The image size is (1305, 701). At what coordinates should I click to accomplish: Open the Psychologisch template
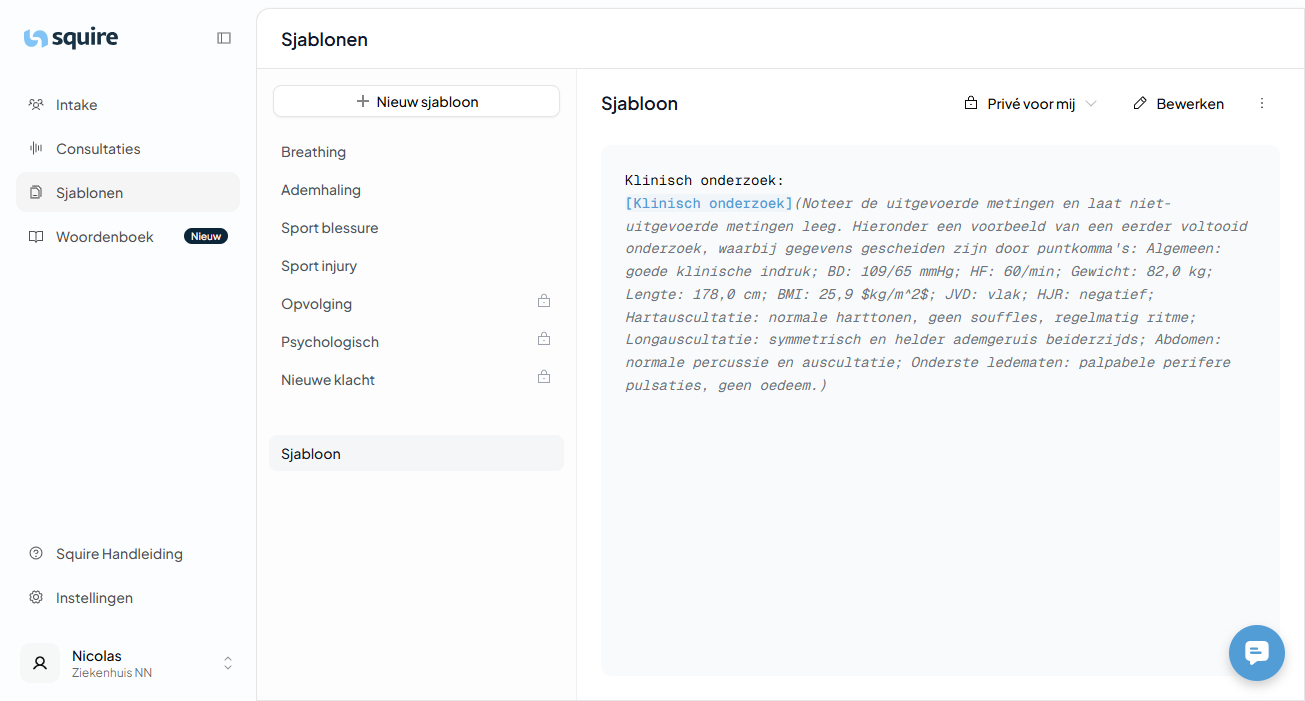[416, 342]
